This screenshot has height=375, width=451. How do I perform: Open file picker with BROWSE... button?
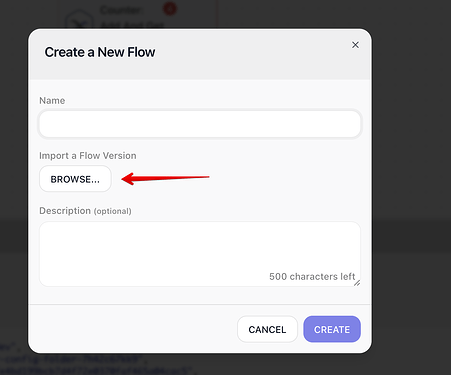pos(75,179)
